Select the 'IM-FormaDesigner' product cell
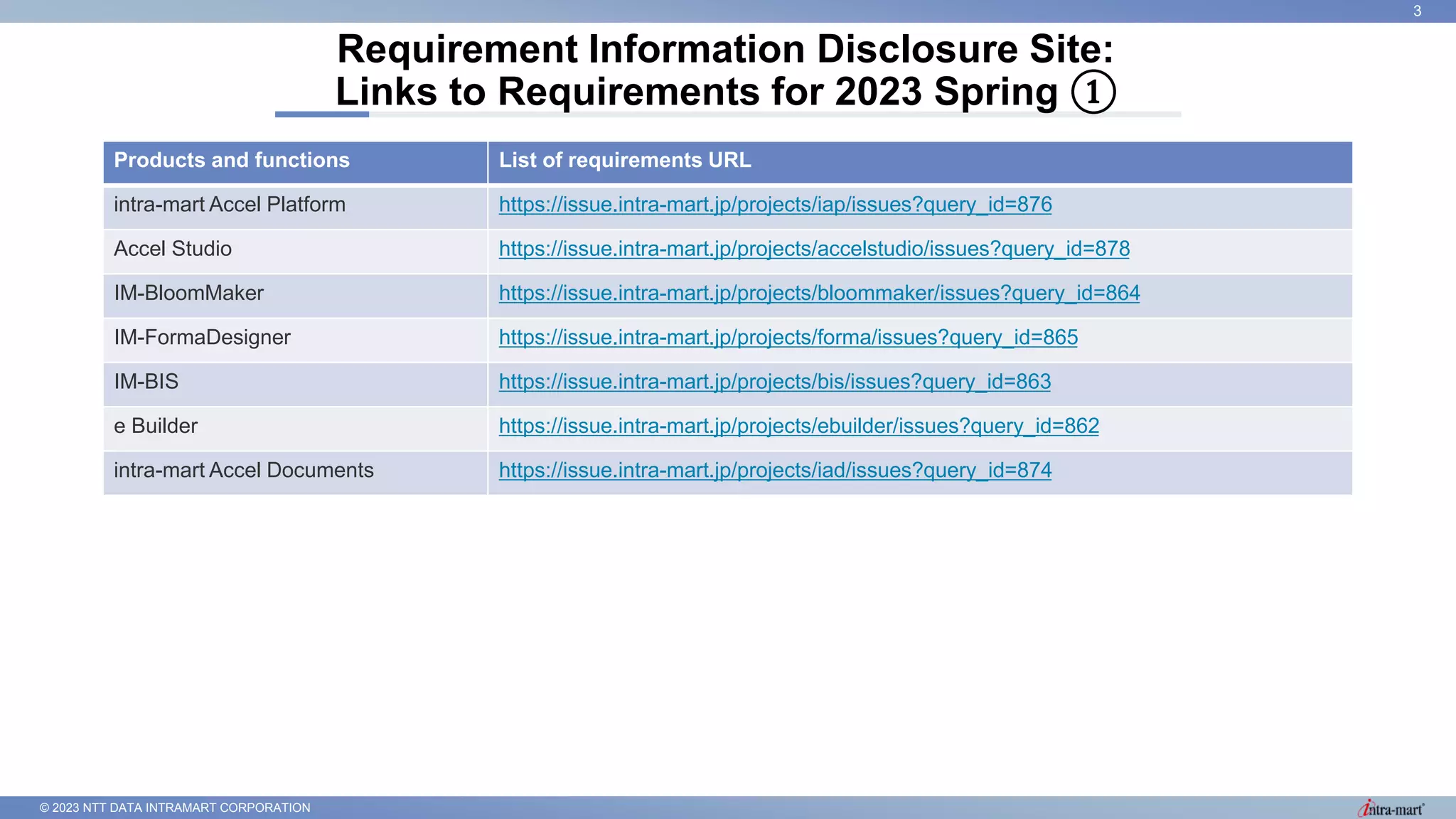 [x=295, y=340]
